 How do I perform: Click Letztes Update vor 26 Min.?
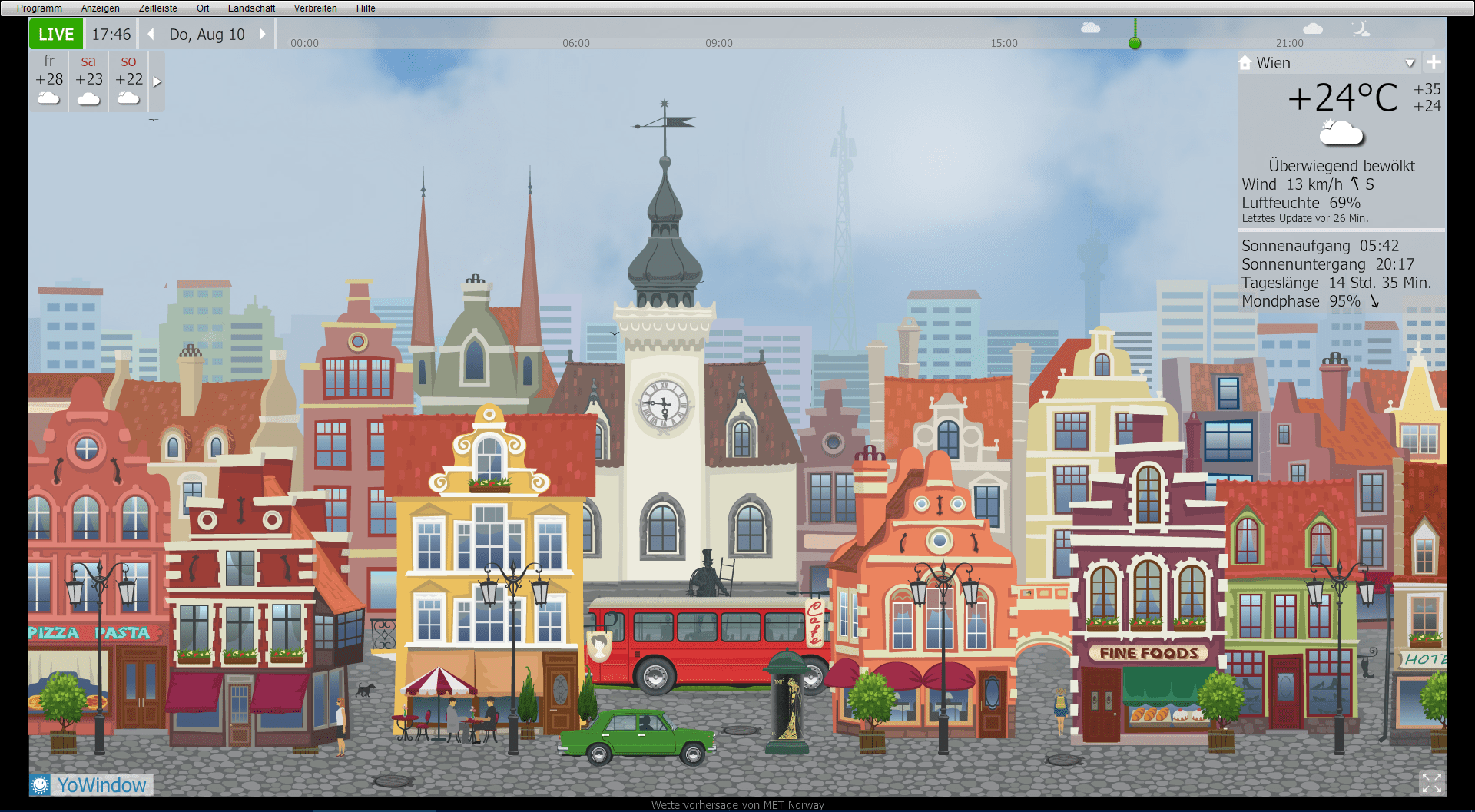1305,218
